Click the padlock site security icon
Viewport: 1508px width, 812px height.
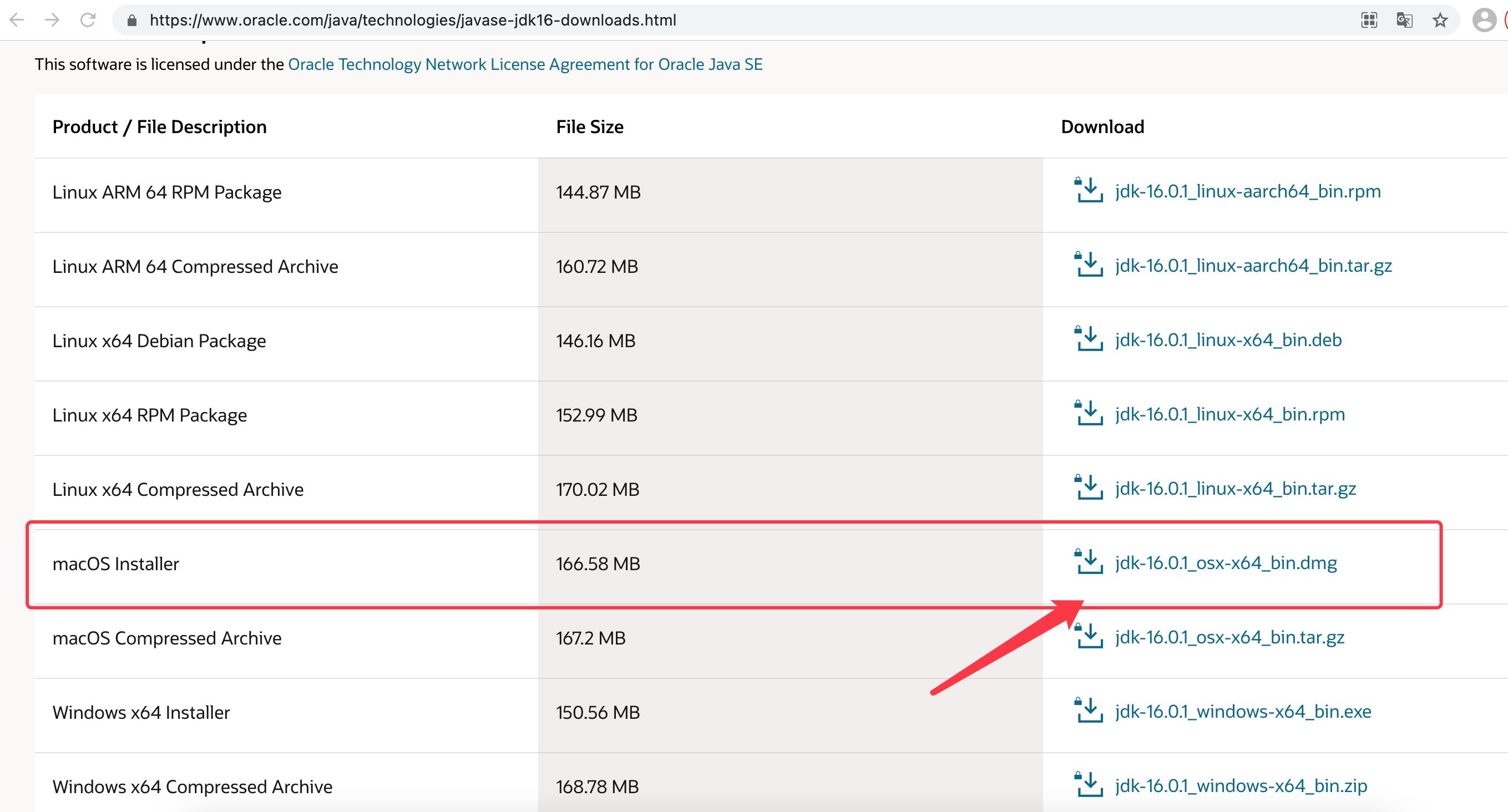coord(131,21)
